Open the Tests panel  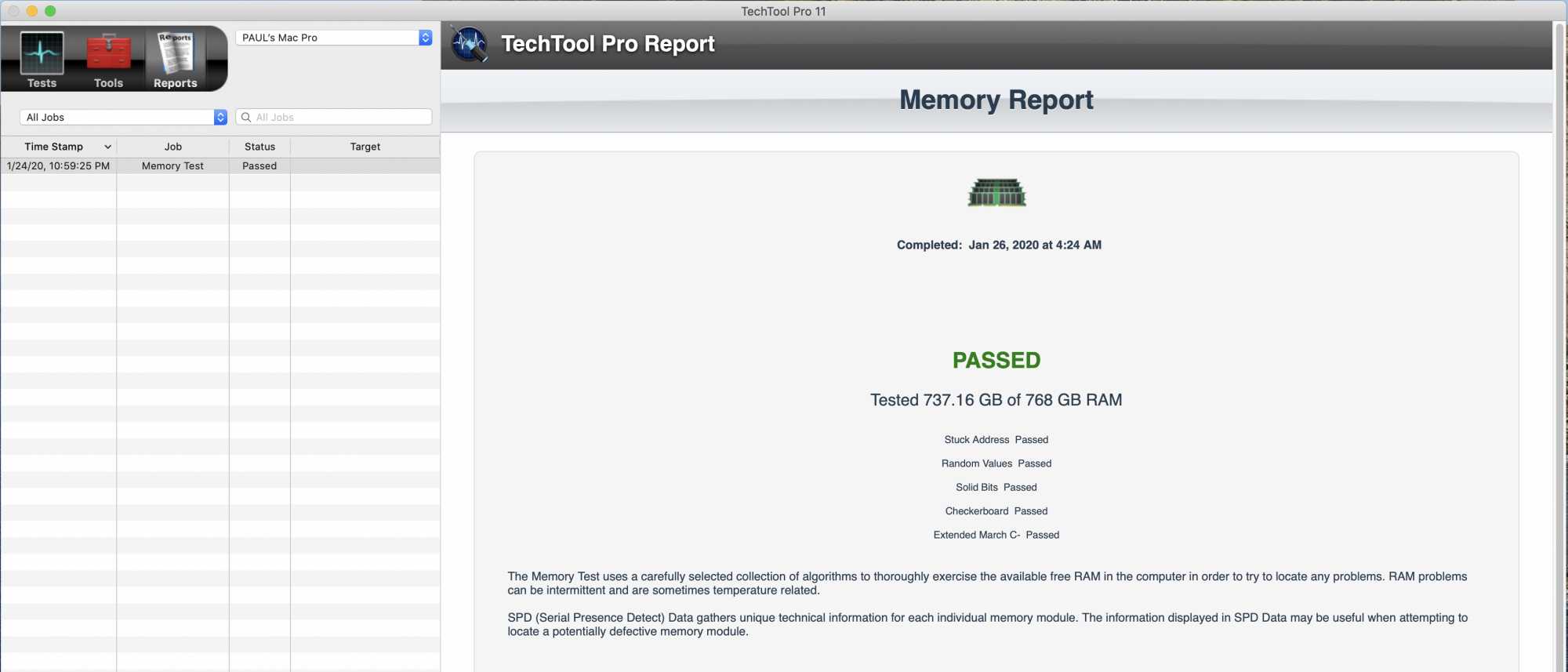click(42, 60)
